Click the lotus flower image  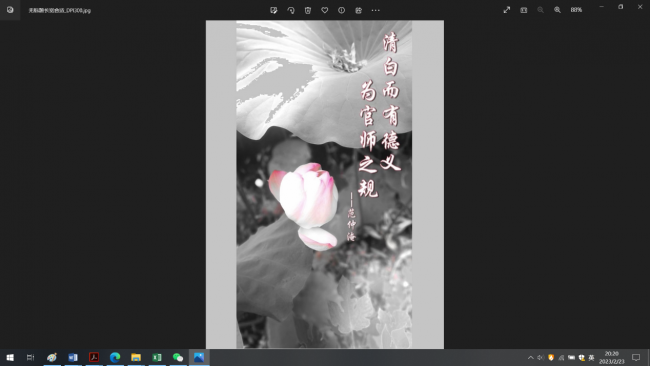(325, 184)
